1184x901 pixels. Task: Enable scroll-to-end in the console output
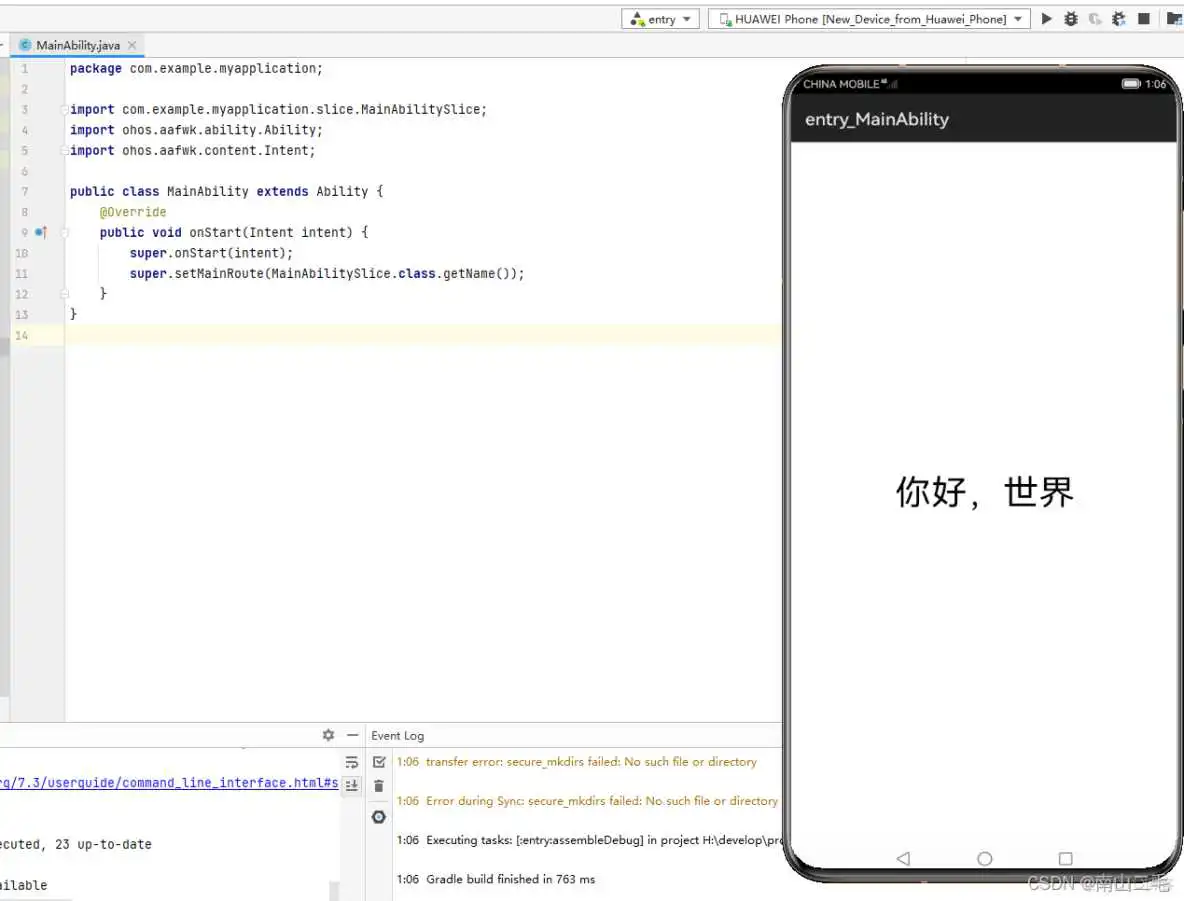pos(352,786)
